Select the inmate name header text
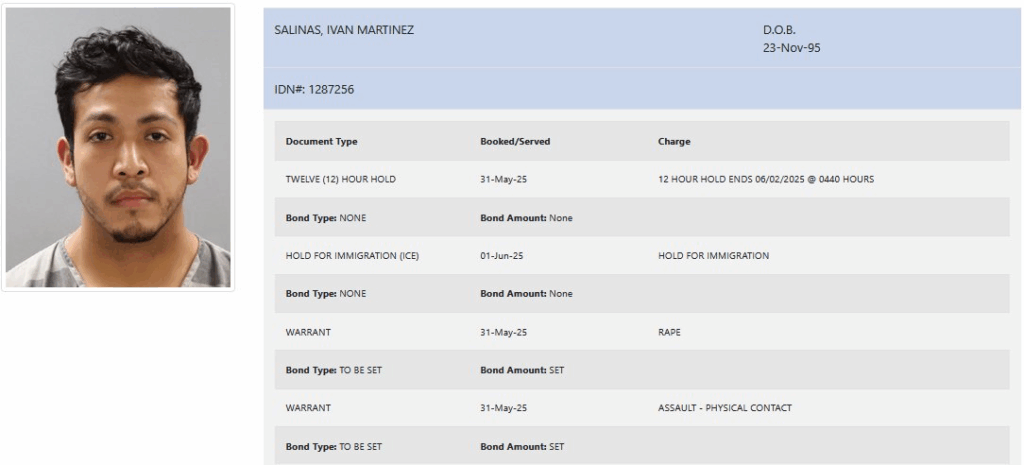 tap(344, 30)
